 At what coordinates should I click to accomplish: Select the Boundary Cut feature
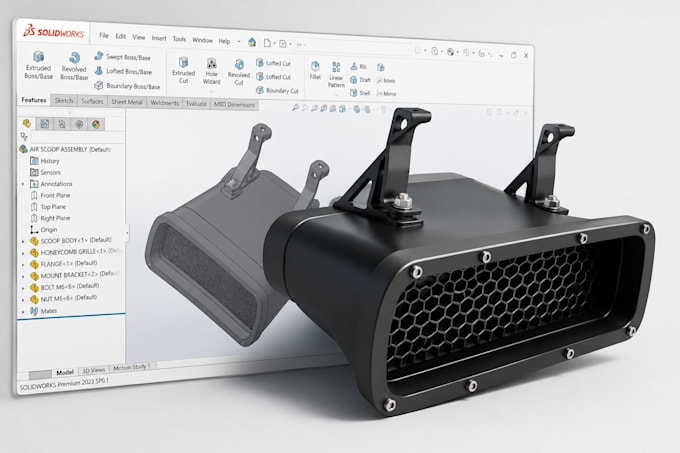[x=278, y=90]
